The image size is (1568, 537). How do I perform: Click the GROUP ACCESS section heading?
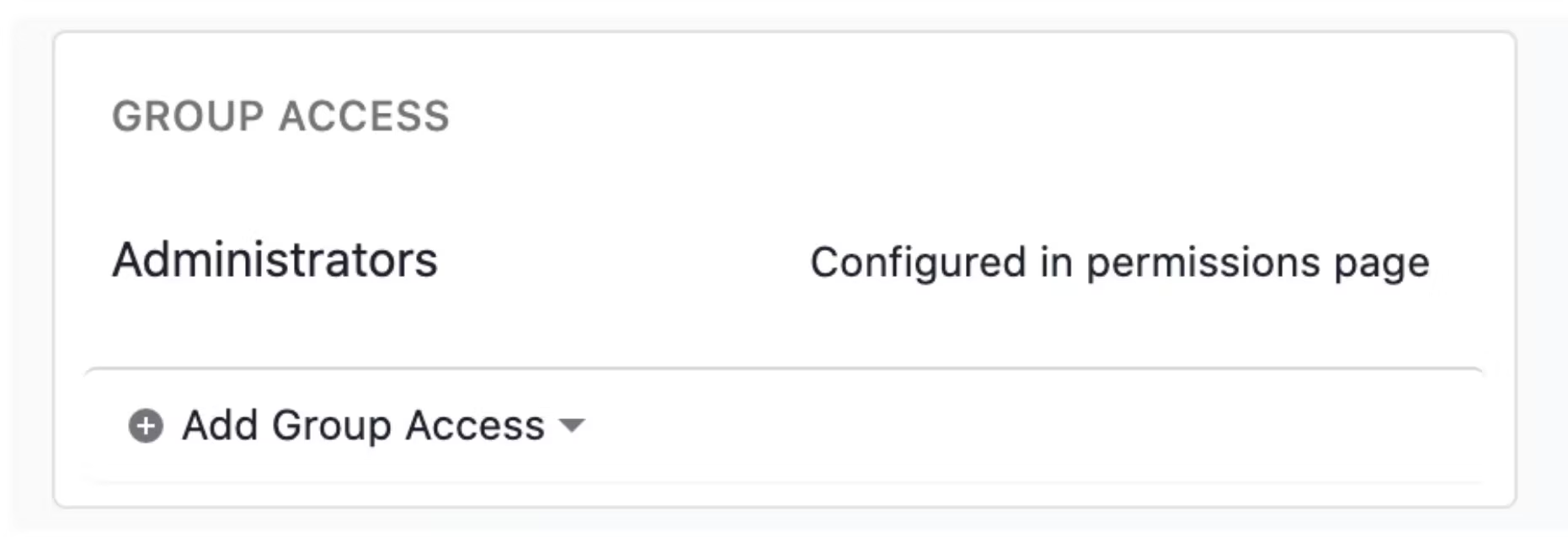pyautogui.click(x=281, y=116)
